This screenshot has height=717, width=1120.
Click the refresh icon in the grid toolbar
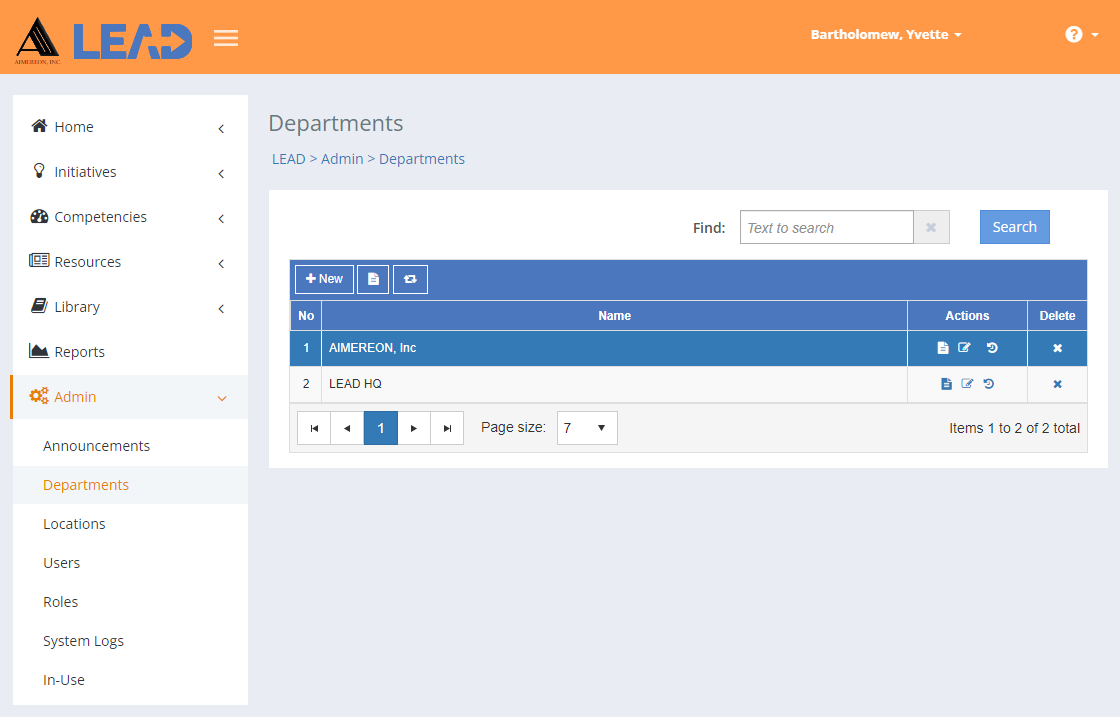click(410, 279)
